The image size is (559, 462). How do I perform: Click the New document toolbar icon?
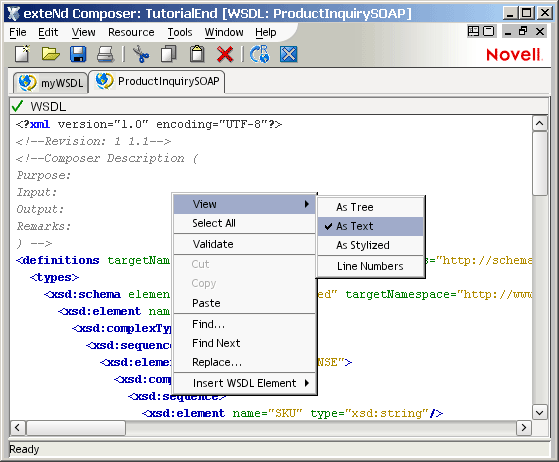(x=22, y=54)
